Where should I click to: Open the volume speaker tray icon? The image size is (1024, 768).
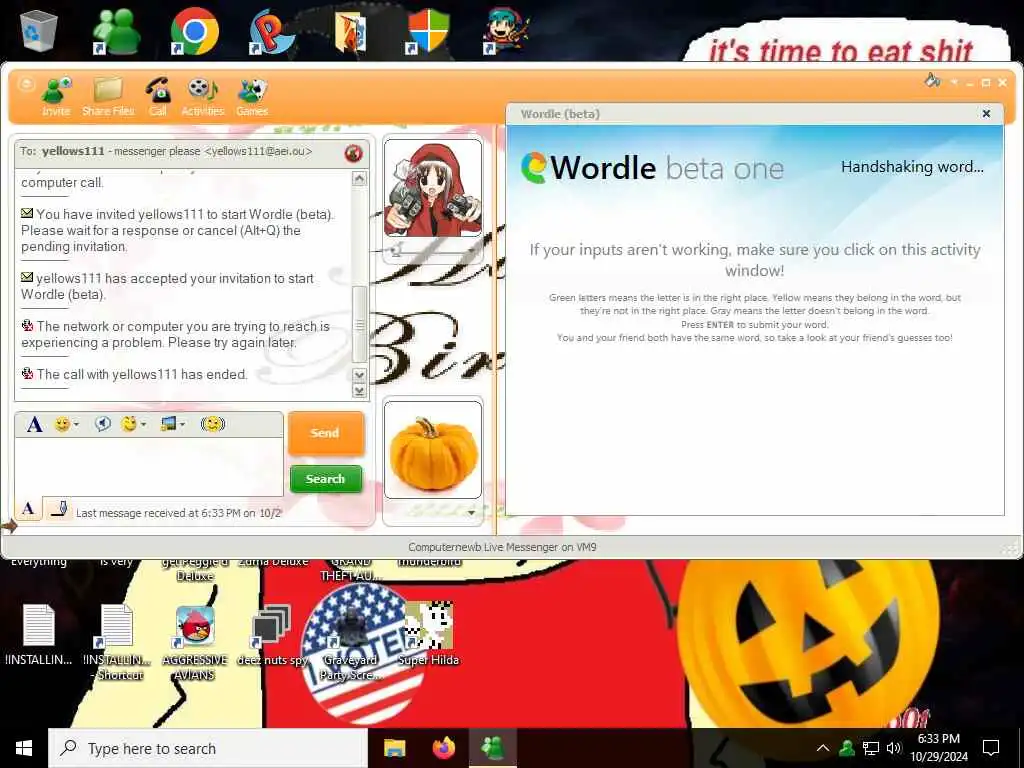(x=894, y=748)
